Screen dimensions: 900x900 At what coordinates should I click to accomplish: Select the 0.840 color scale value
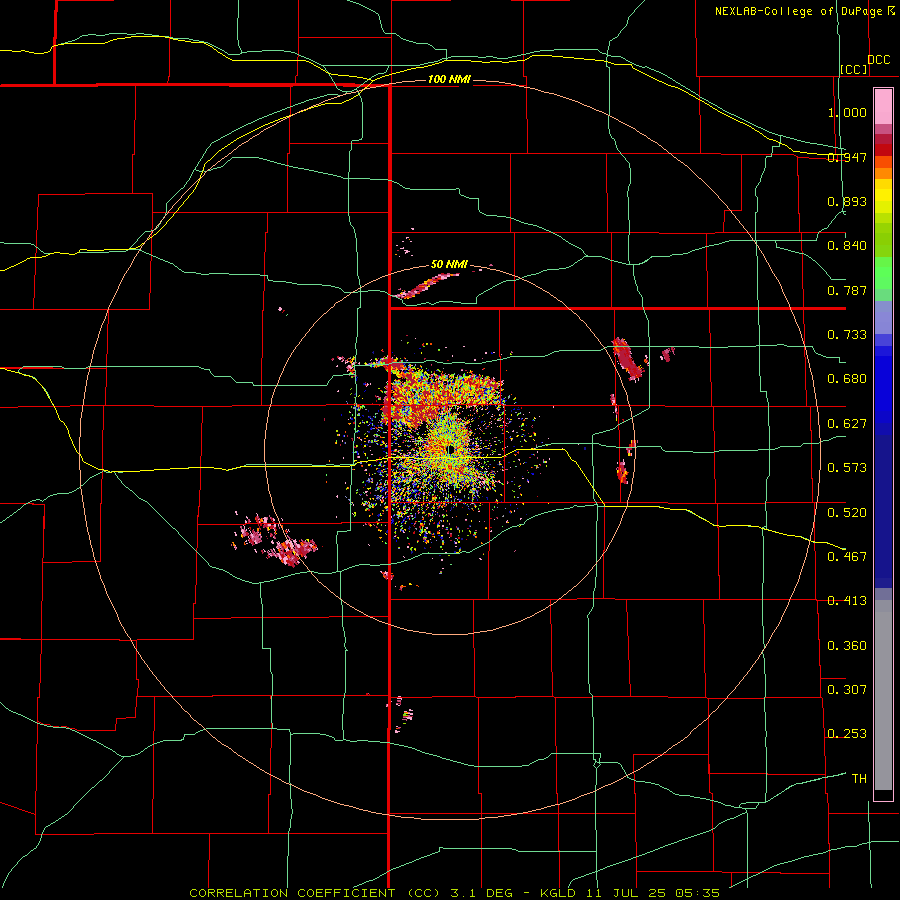(x=847, y=246)
